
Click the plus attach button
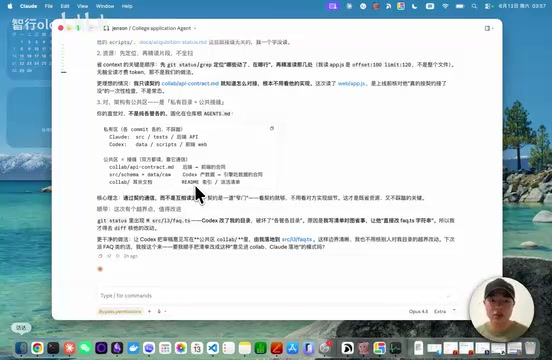[149, 311]
